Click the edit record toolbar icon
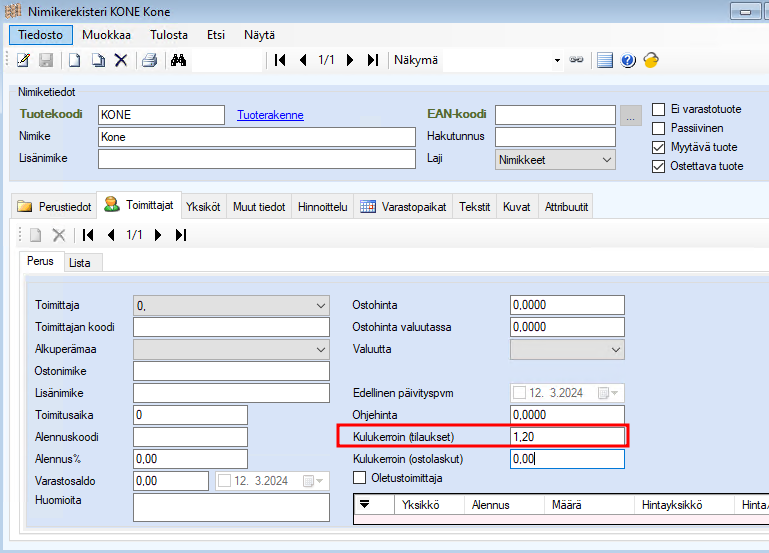This screenshot has width=769, height=553. [x=24, y=60]
